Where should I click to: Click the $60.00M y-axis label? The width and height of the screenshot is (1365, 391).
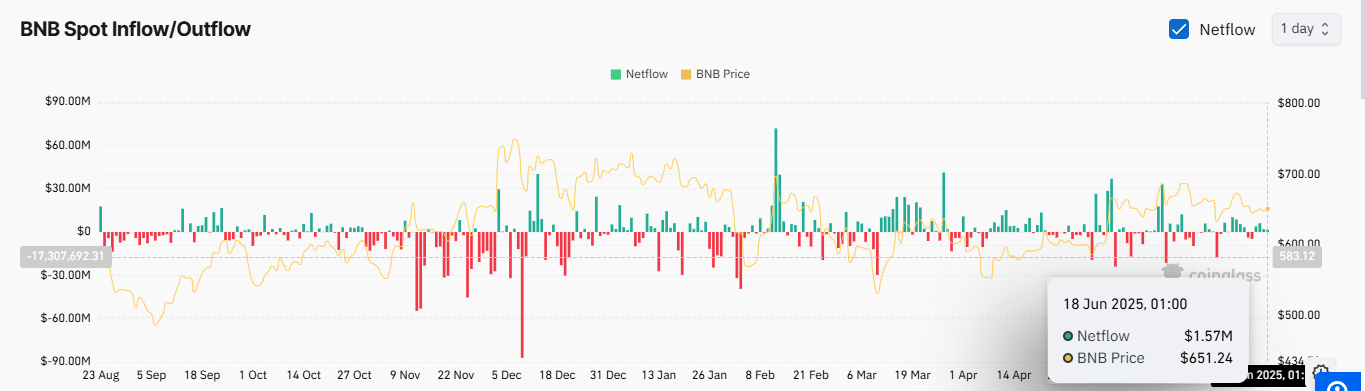[69, 145]
